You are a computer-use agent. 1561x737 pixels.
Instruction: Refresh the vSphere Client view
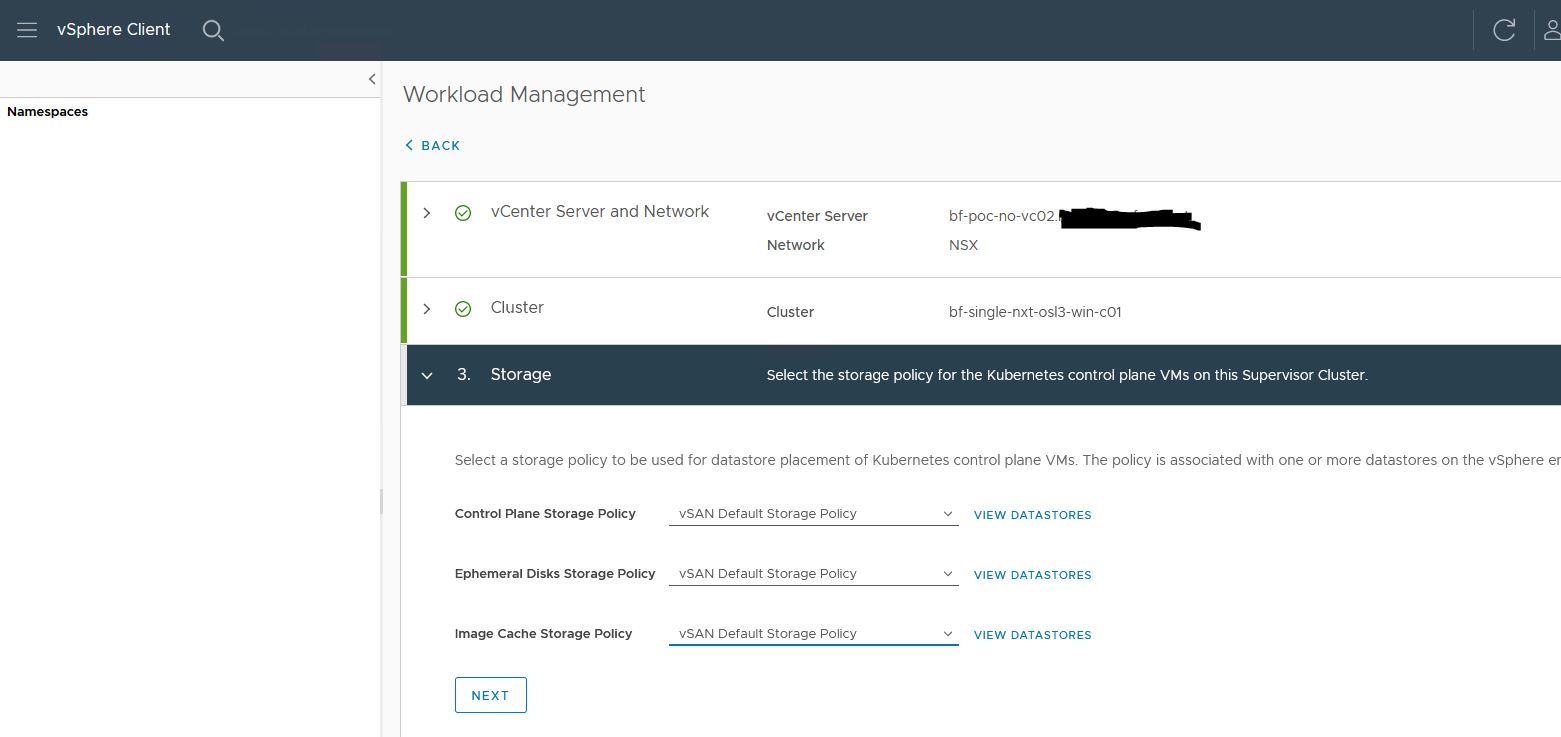1504,30
